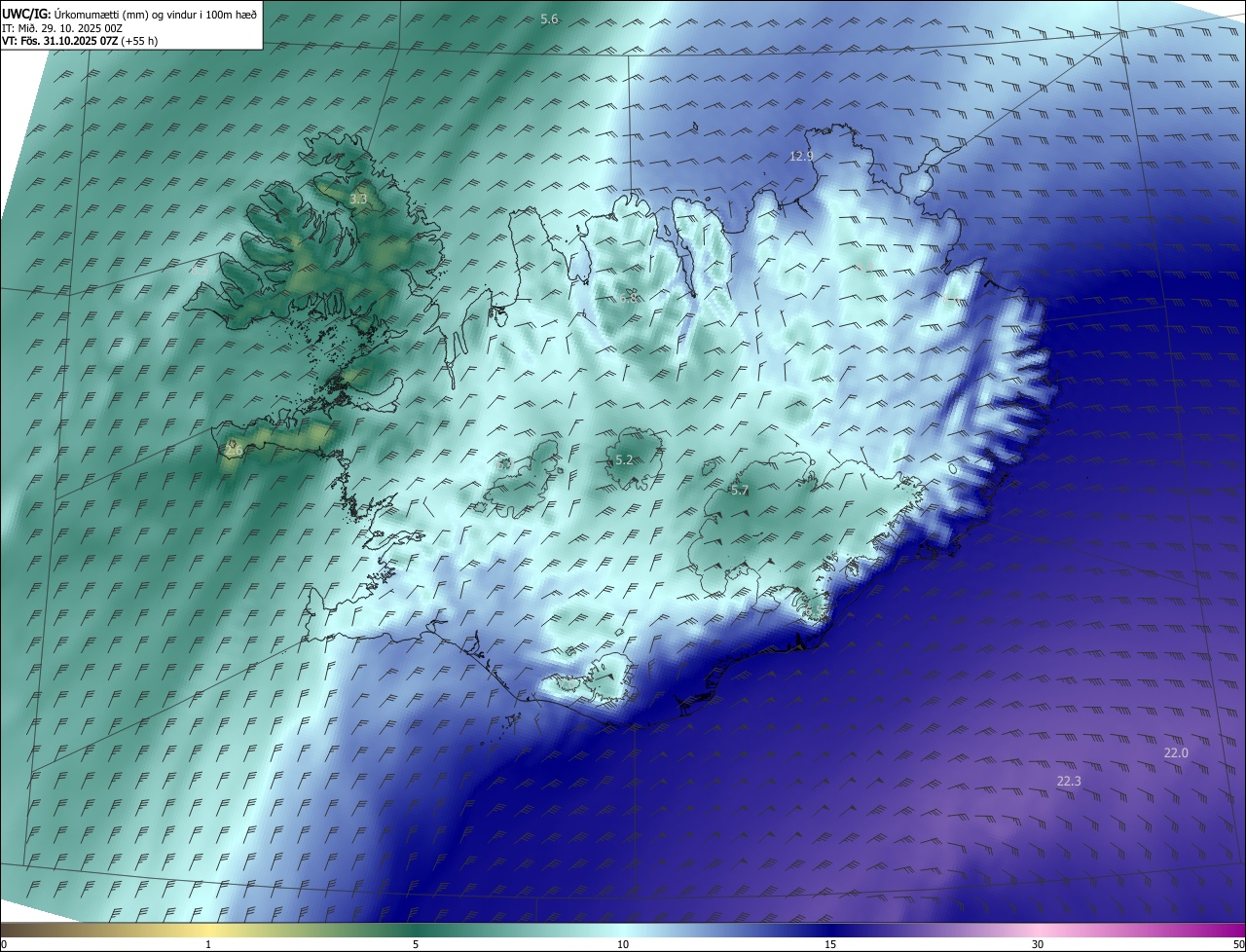Click the colorbar tick label 0

click(x=4, y=944)
